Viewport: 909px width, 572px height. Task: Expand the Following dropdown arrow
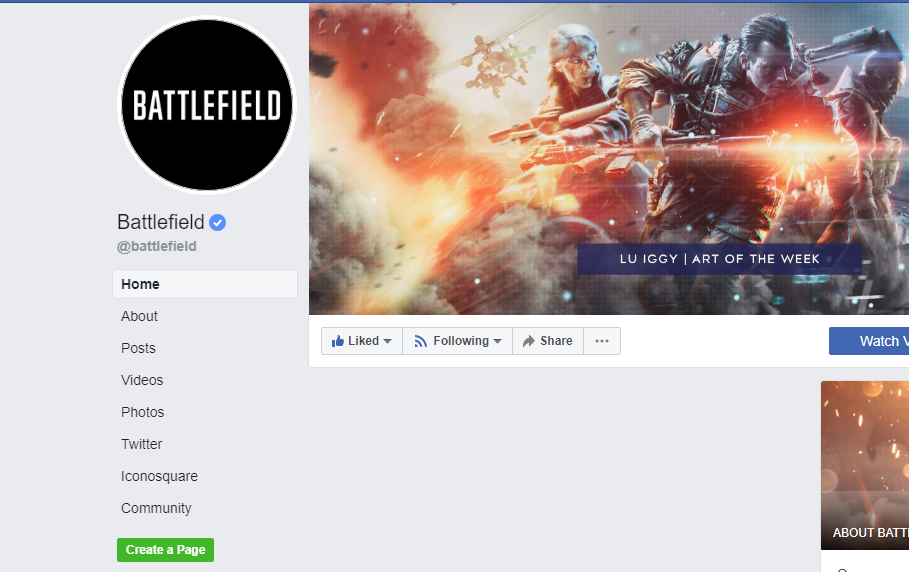click(x=497, y=341)
